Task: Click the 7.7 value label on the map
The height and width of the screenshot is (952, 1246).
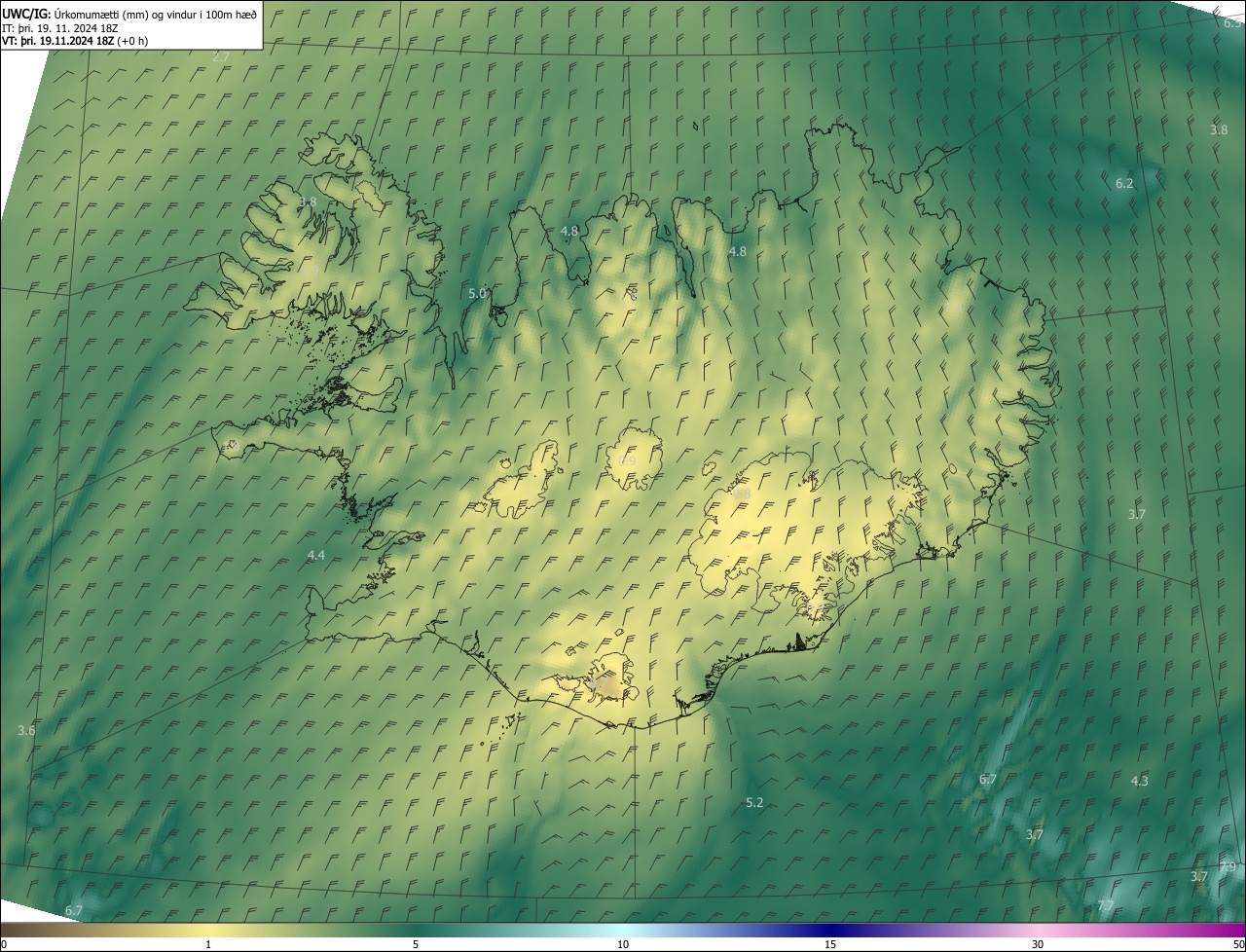Action: pos(1106,905)
